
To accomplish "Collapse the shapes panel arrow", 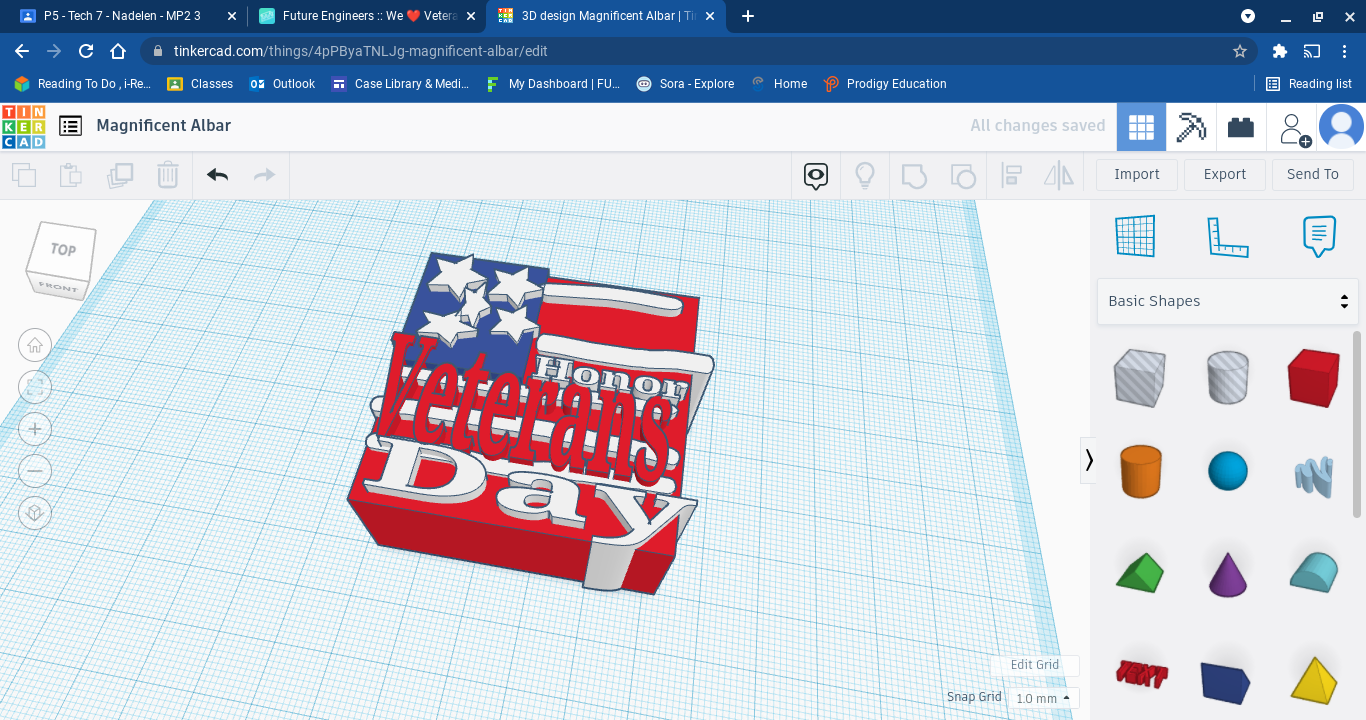I will click(1088, 460).
